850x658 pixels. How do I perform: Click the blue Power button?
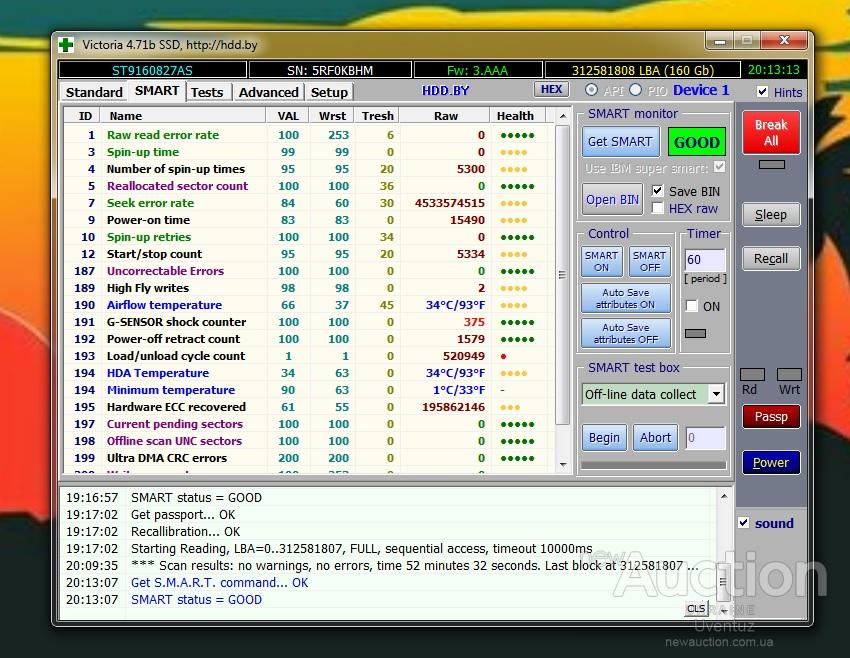point(771,462)
